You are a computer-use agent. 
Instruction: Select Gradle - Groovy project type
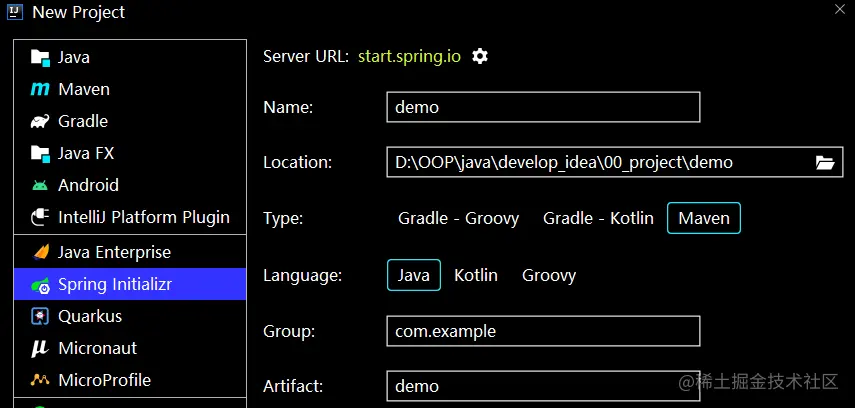(459, 218)
